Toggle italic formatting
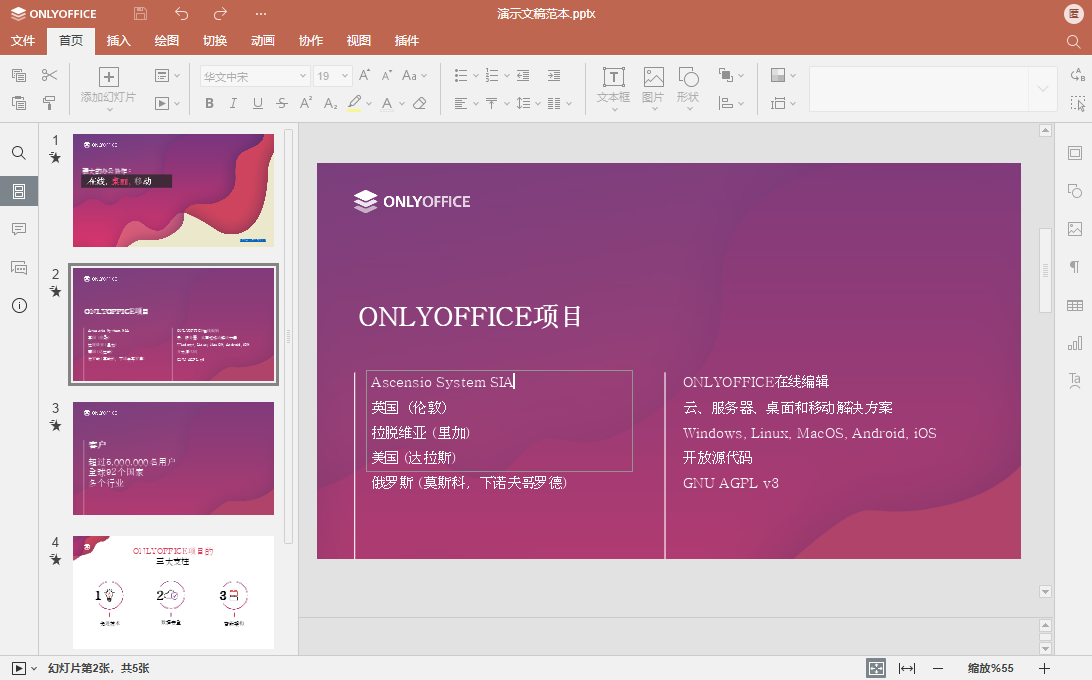The height and width of the screenshot is (680, 1092). 233,103
